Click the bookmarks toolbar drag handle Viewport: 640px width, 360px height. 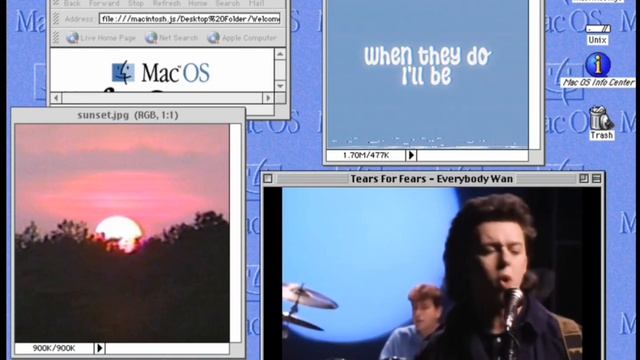pyautogui.click(x=56, y=38)
